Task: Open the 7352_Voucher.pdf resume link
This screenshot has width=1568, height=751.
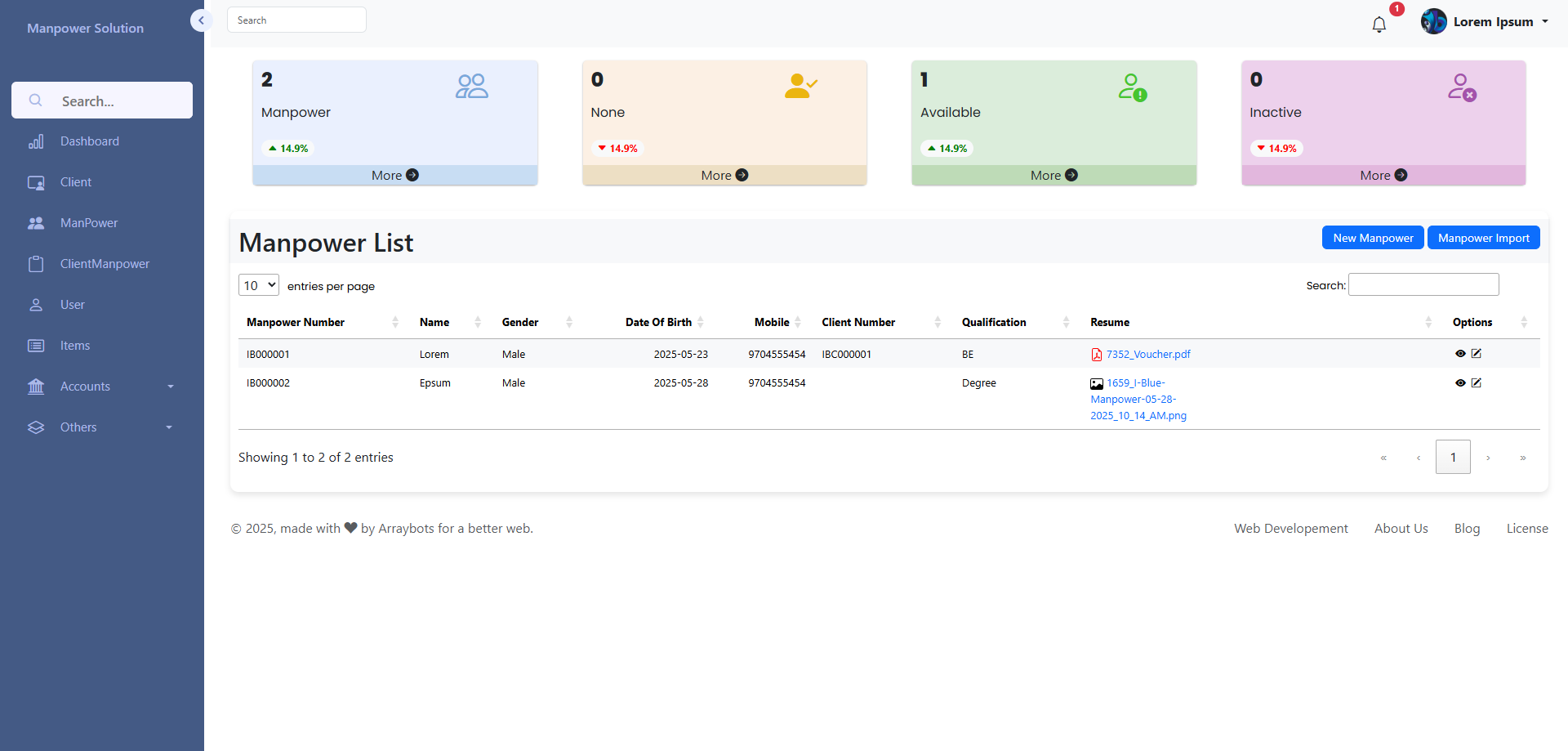Action: tap(1147, 355)
